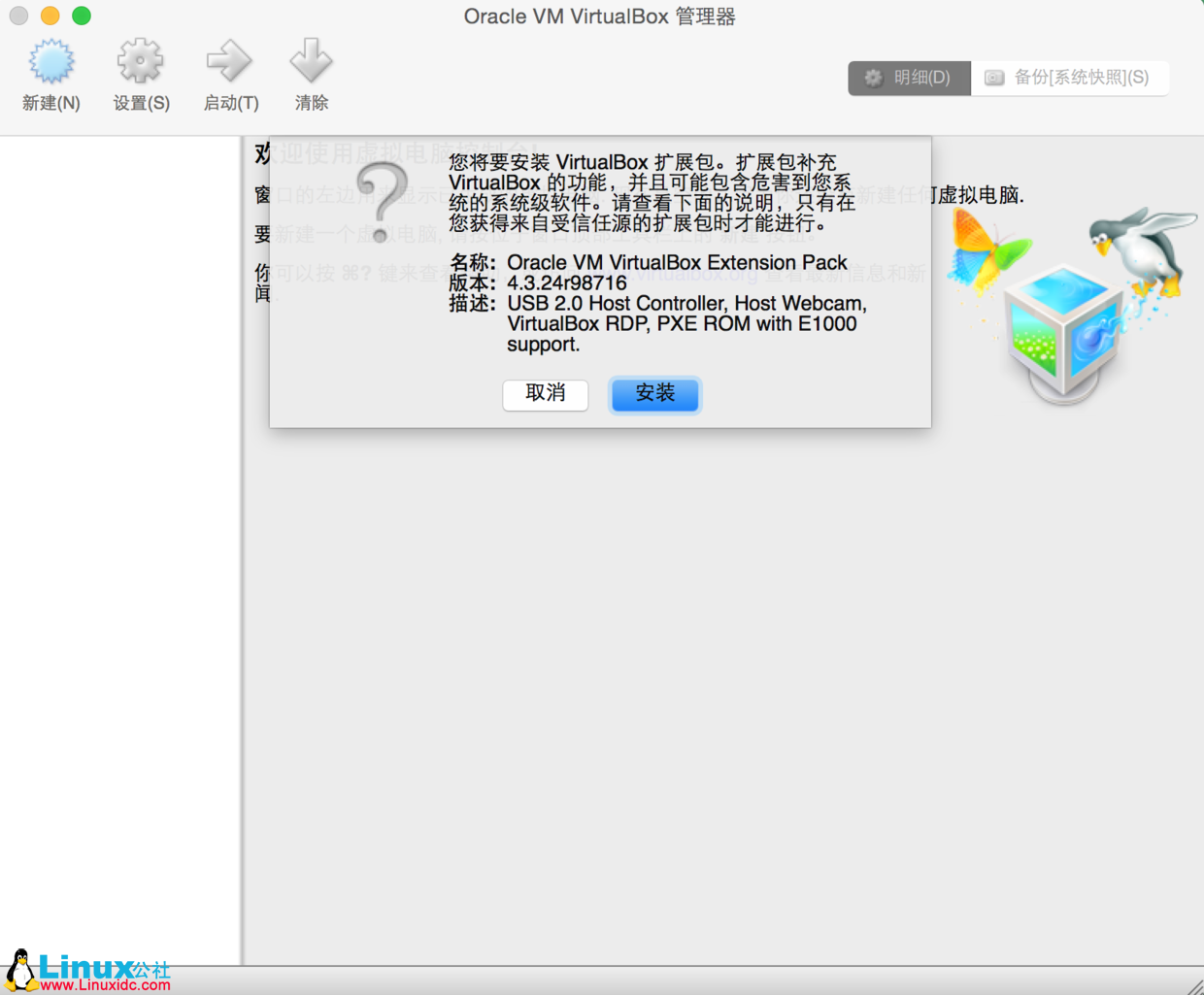Click the New (新建) virtual machine icon
This screenshot has width=1204, height=995.
point(50,62)
